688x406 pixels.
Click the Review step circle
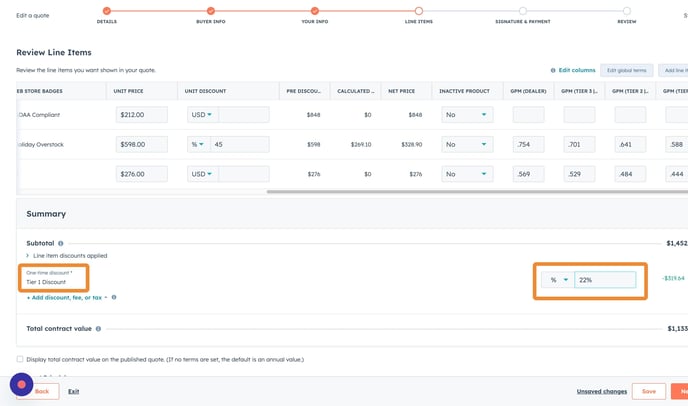(x=626, y=10)
